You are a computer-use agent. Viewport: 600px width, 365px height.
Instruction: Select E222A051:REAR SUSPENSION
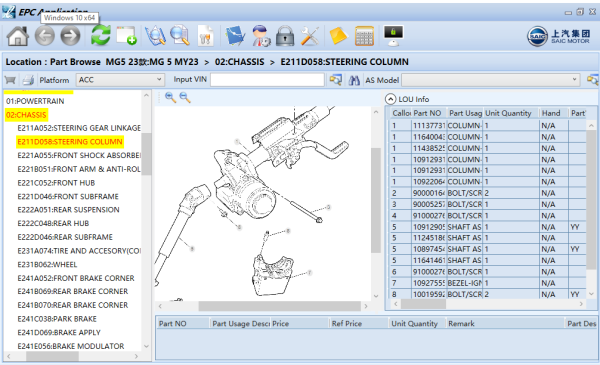tap(68, 210)
